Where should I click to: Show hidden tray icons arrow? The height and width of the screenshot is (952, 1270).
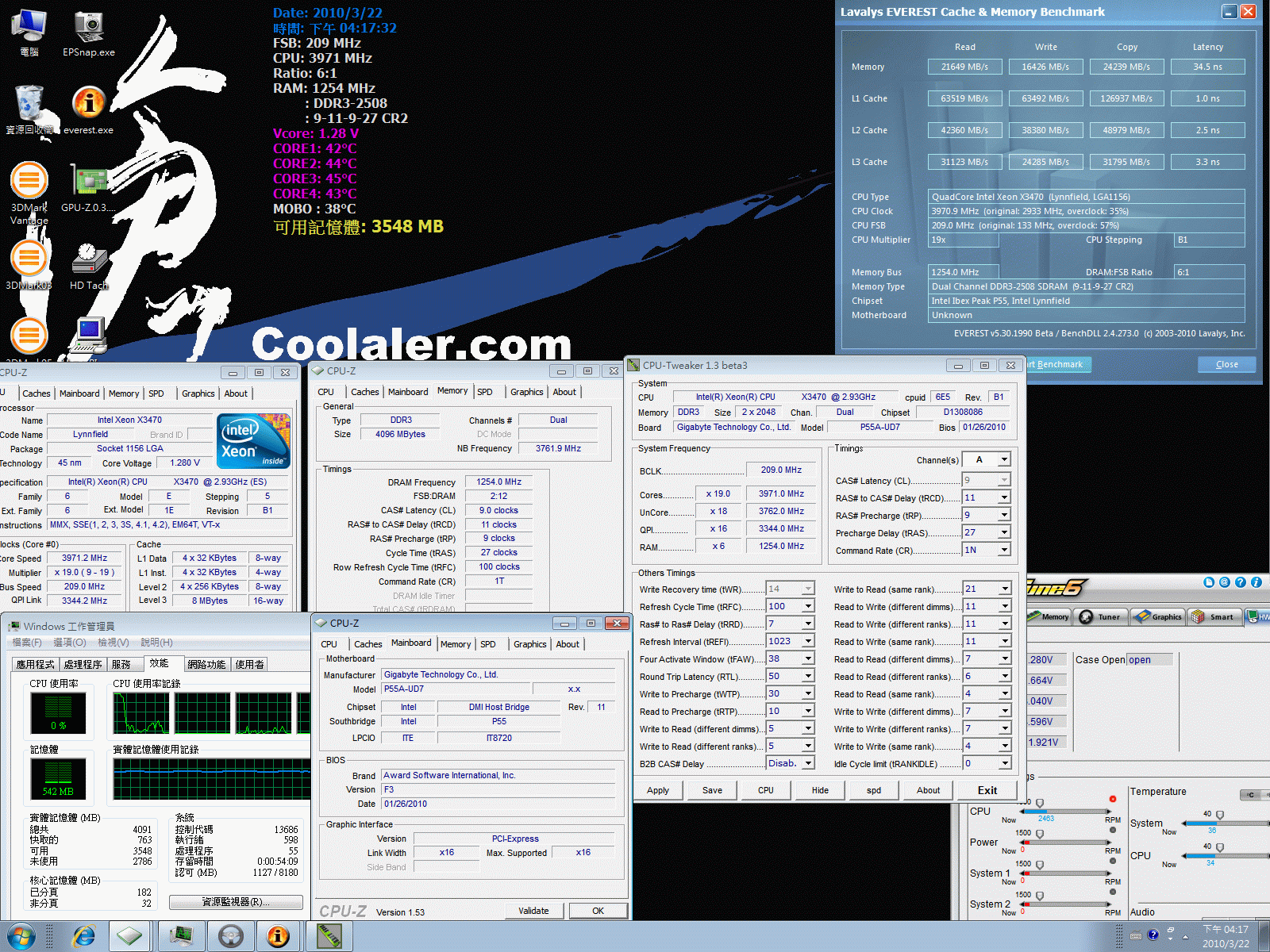tap(1185, 936)
